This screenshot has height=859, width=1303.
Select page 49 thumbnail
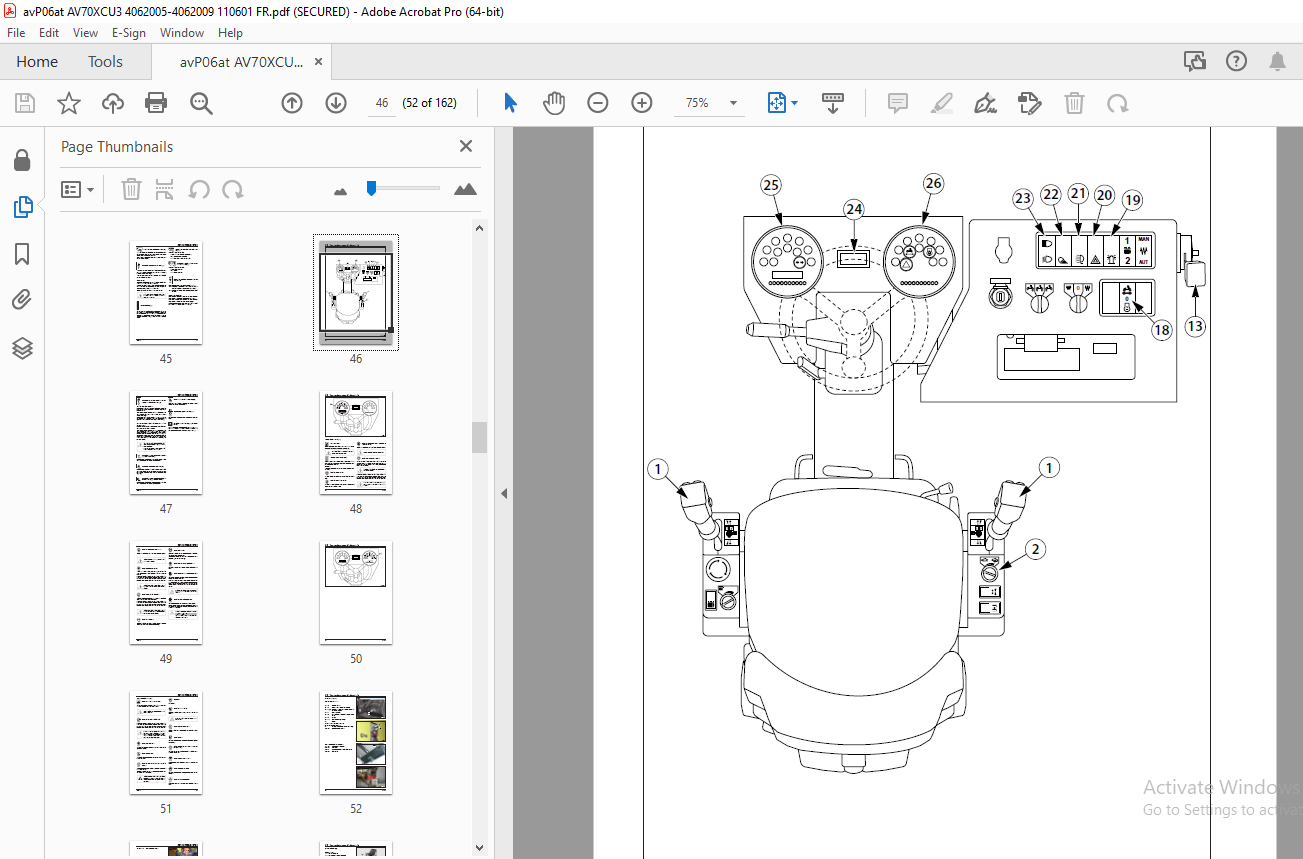click(x=166, y=593)
